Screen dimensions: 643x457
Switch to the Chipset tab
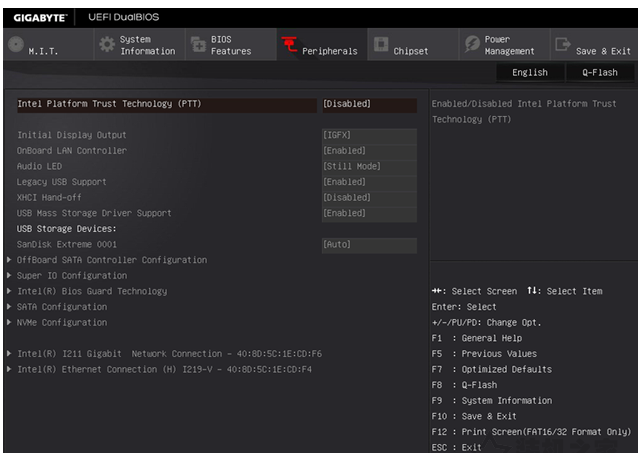coord(410,51)
